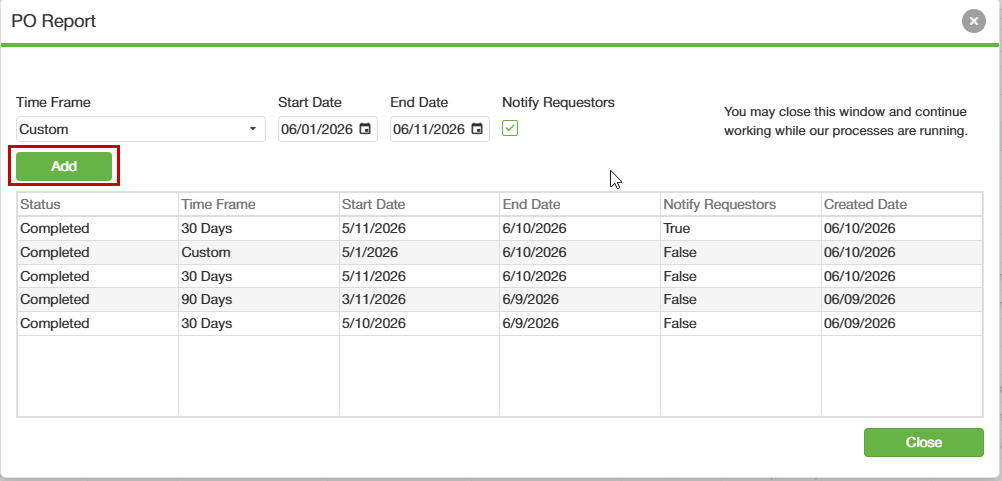Screen dimensions: 1002x481
Task: Uncheck the Notify Requestors checkbox
Action: pos(510,128)
